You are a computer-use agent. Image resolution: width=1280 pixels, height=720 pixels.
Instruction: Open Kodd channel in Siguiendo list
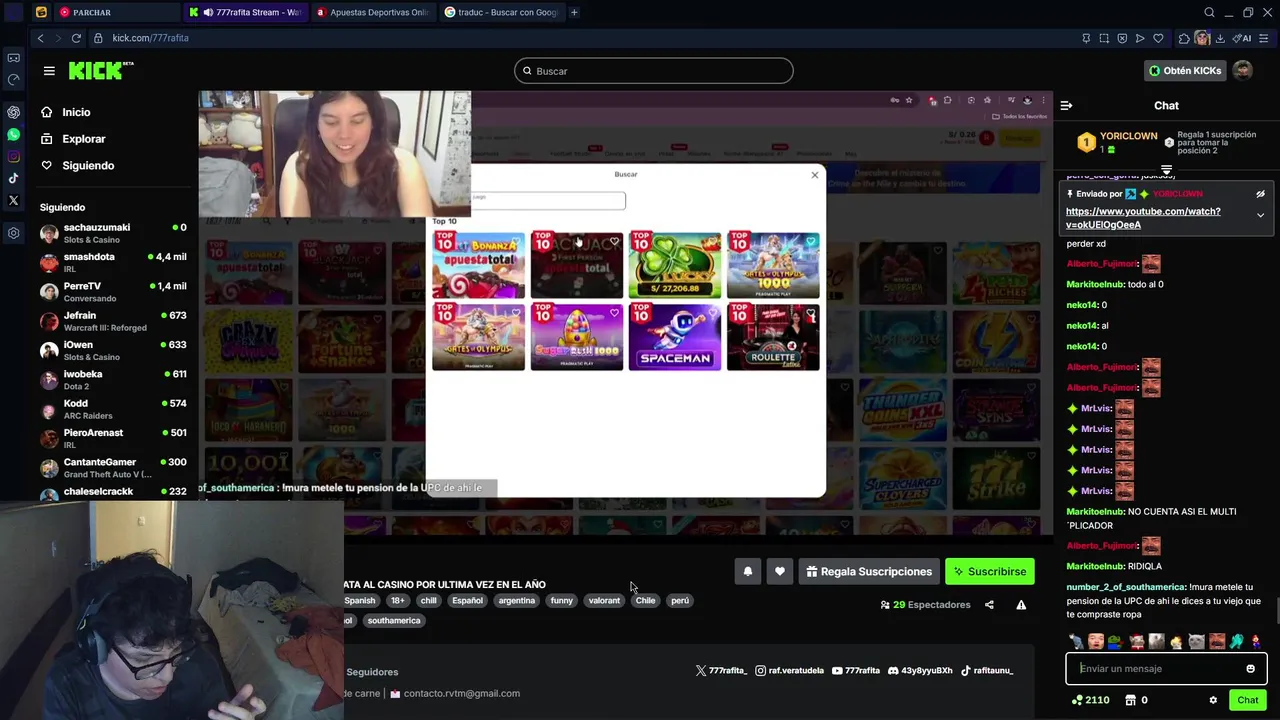point(113,409)
